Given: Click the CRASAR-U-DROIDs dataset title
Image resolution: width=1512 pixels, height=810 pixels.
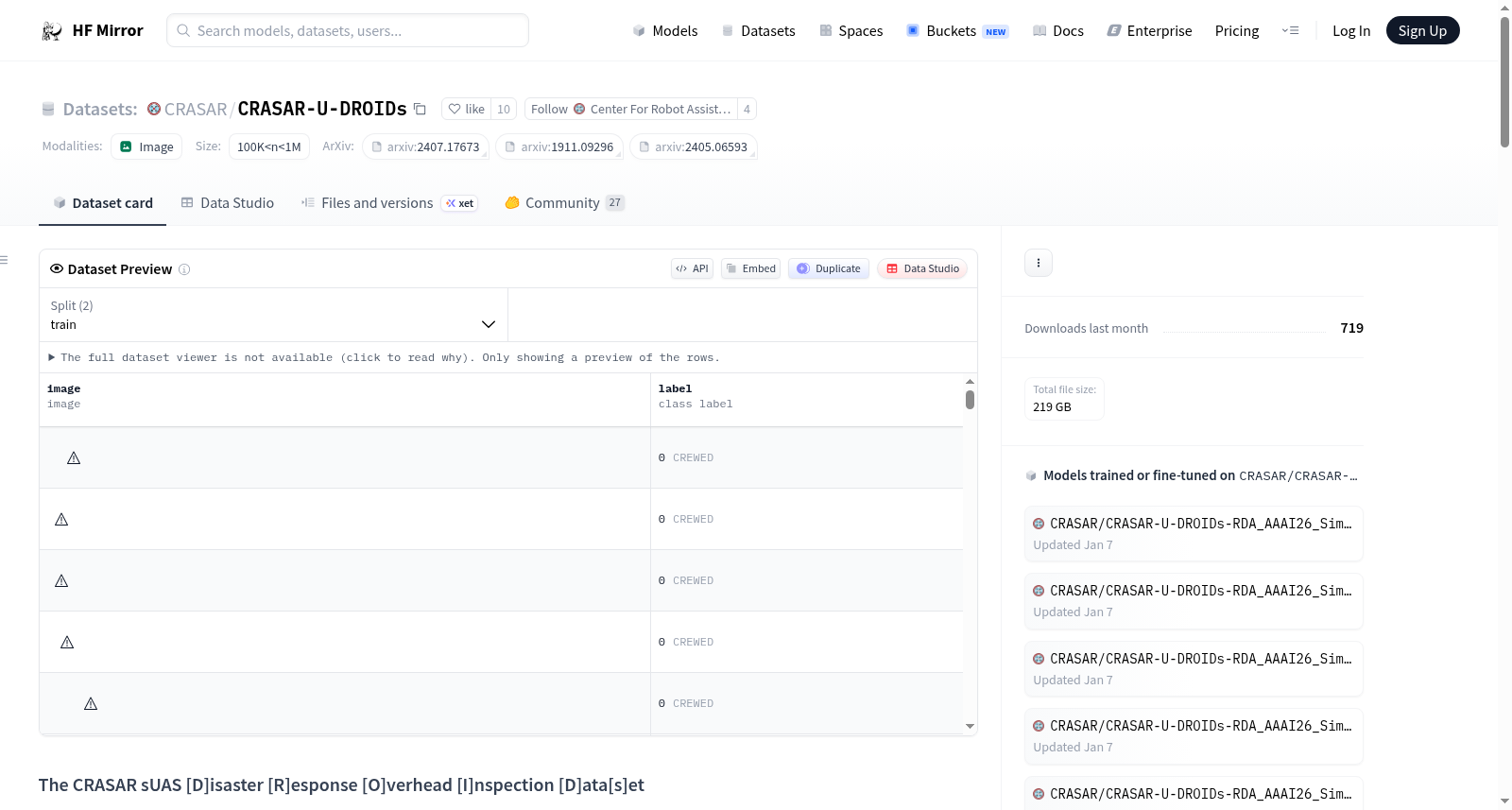Looking at the screenshot, I should click(x=322, y=109).
